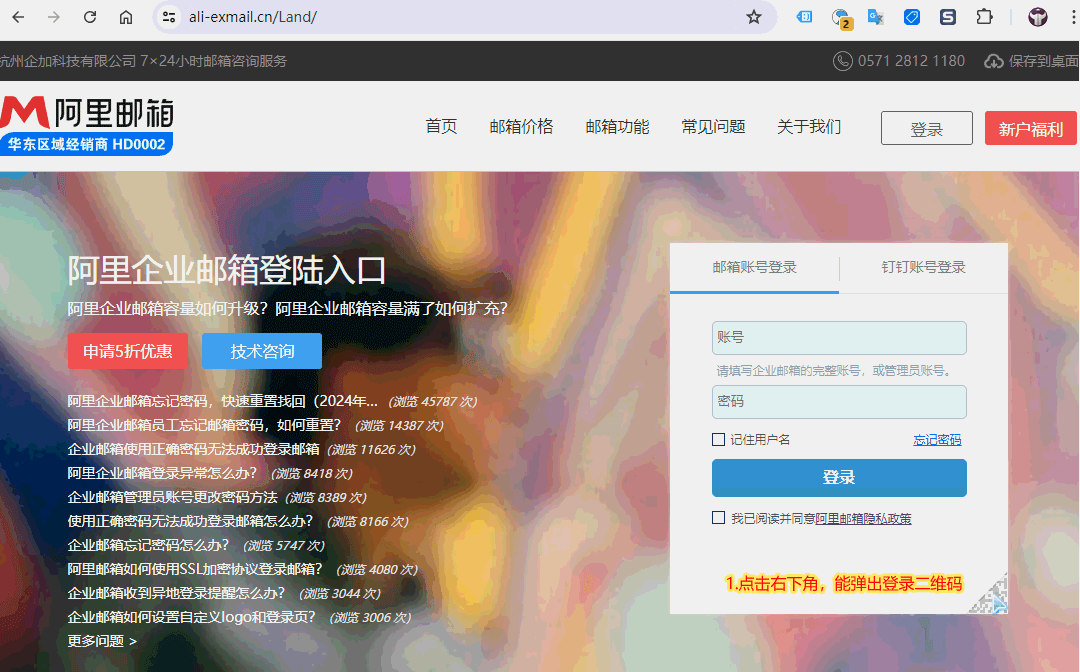Bookmark this page with the star icon

point(754,17)
